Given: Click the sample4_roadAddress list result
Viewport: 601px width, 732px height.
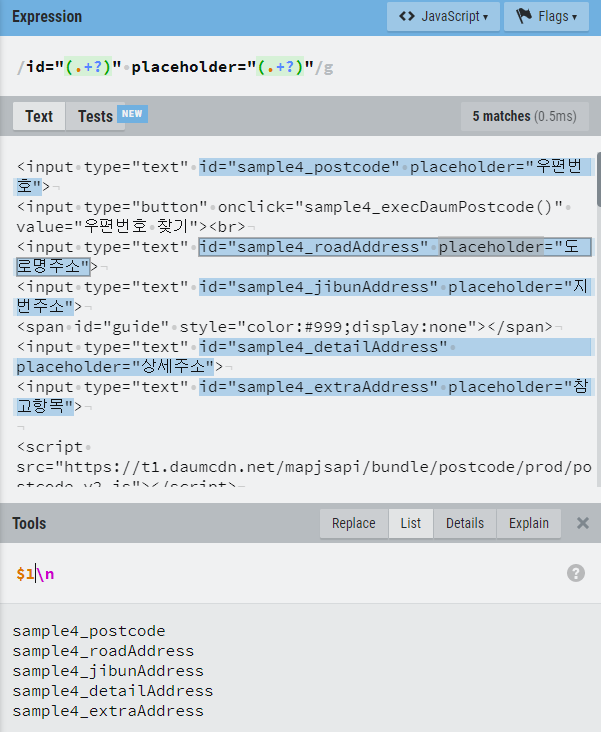Looking at the screenshot, I should click(x=103, y=651).
